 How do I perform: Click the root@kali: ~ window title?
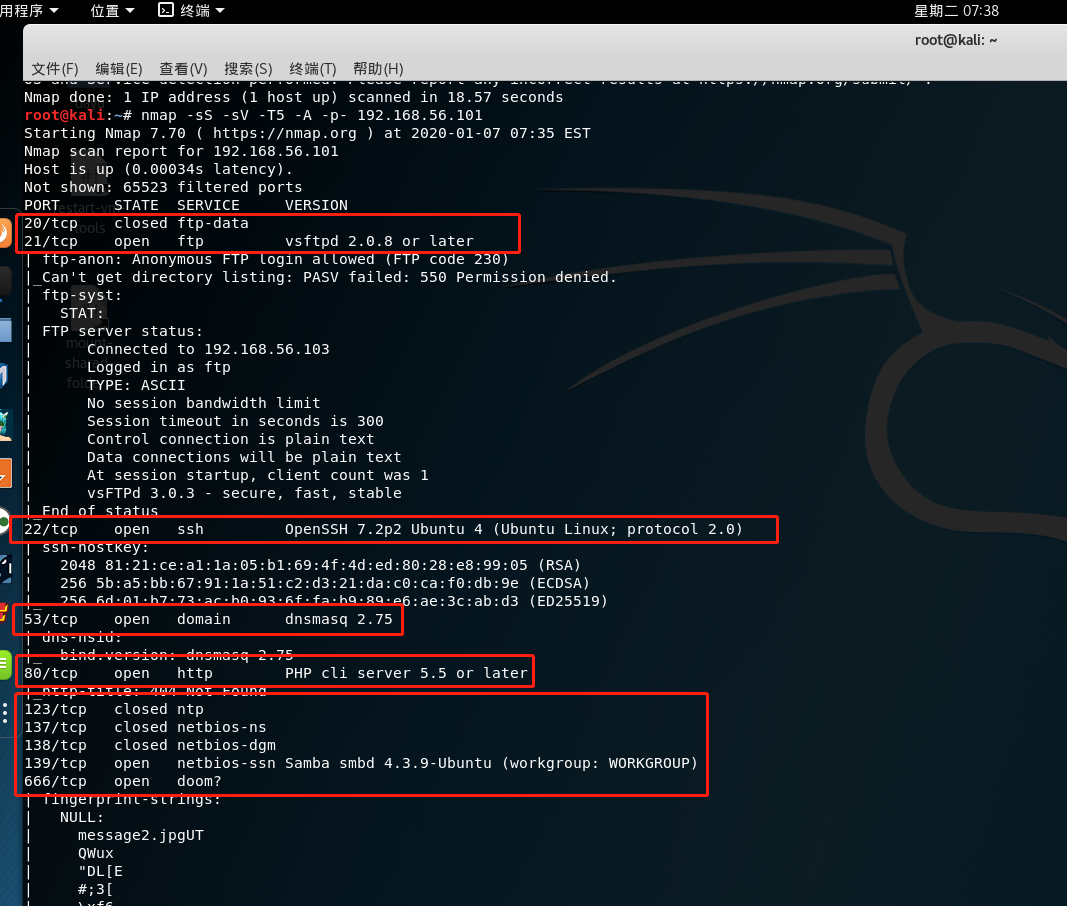tap(955, 40)
